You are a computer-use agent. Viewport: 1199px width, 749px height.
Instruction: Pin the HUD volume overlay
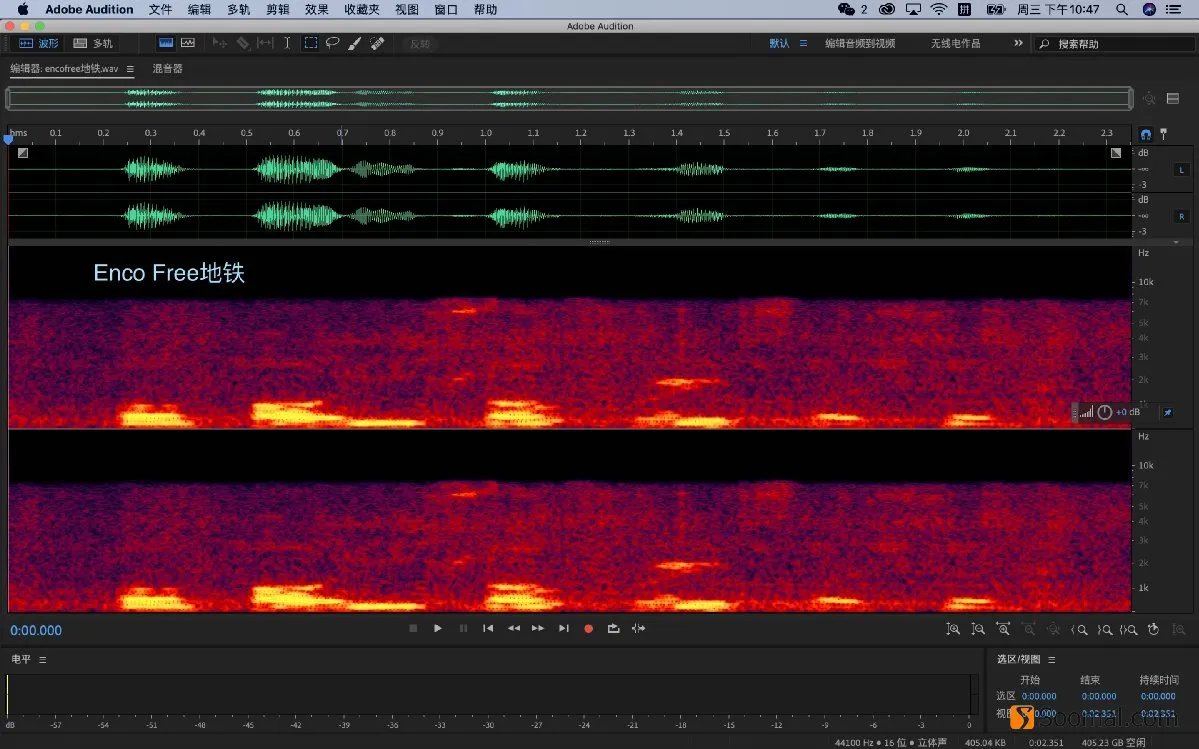[1168, 413]
